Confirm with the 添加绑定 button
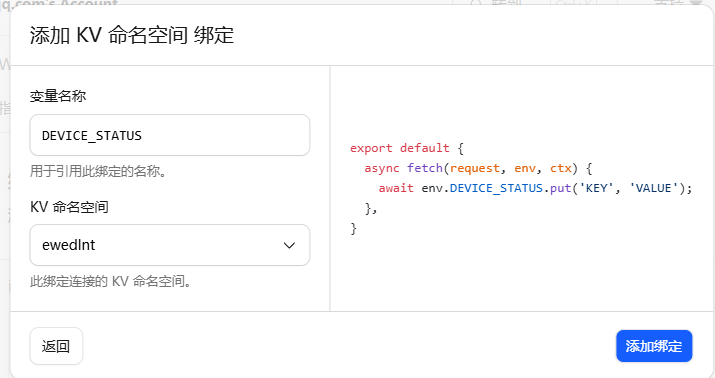This screenshot has width=715, height=378. click(x=654, y=346)
